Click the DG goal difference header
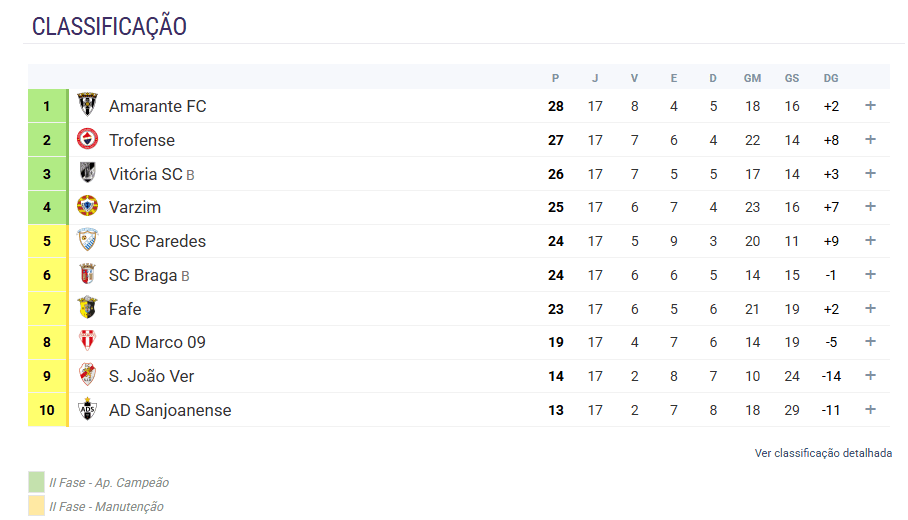This screenshot has height=520, width=908. click(831, 78)
